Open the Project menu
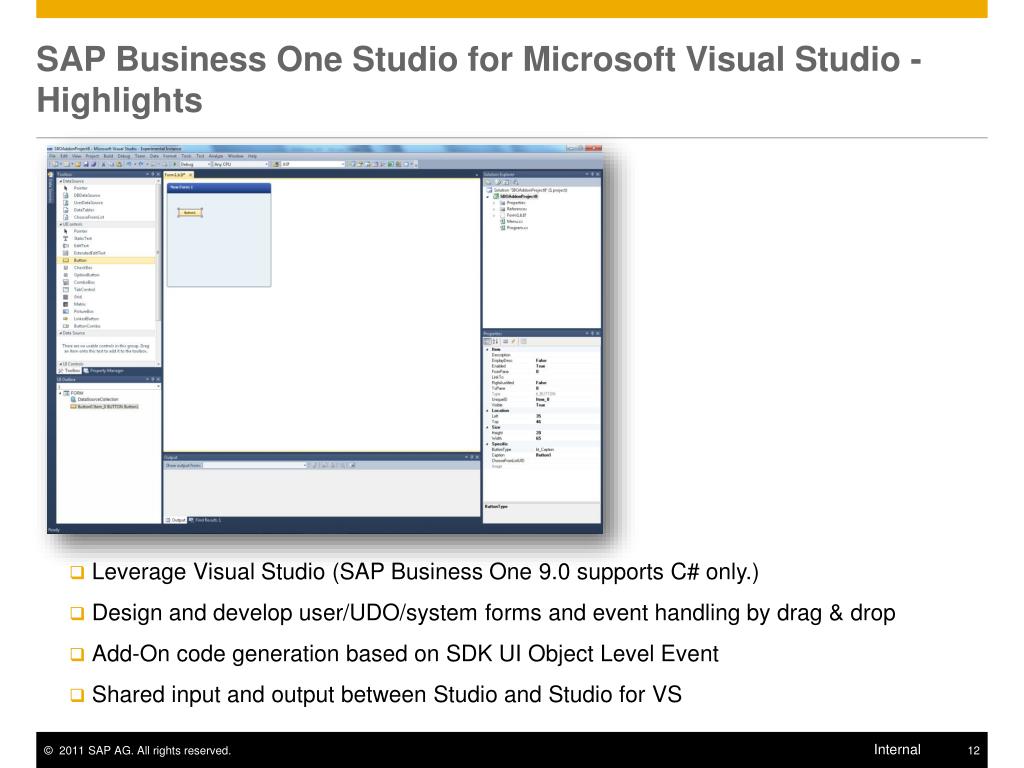The image size is (1024, 768). pos(92,156)
